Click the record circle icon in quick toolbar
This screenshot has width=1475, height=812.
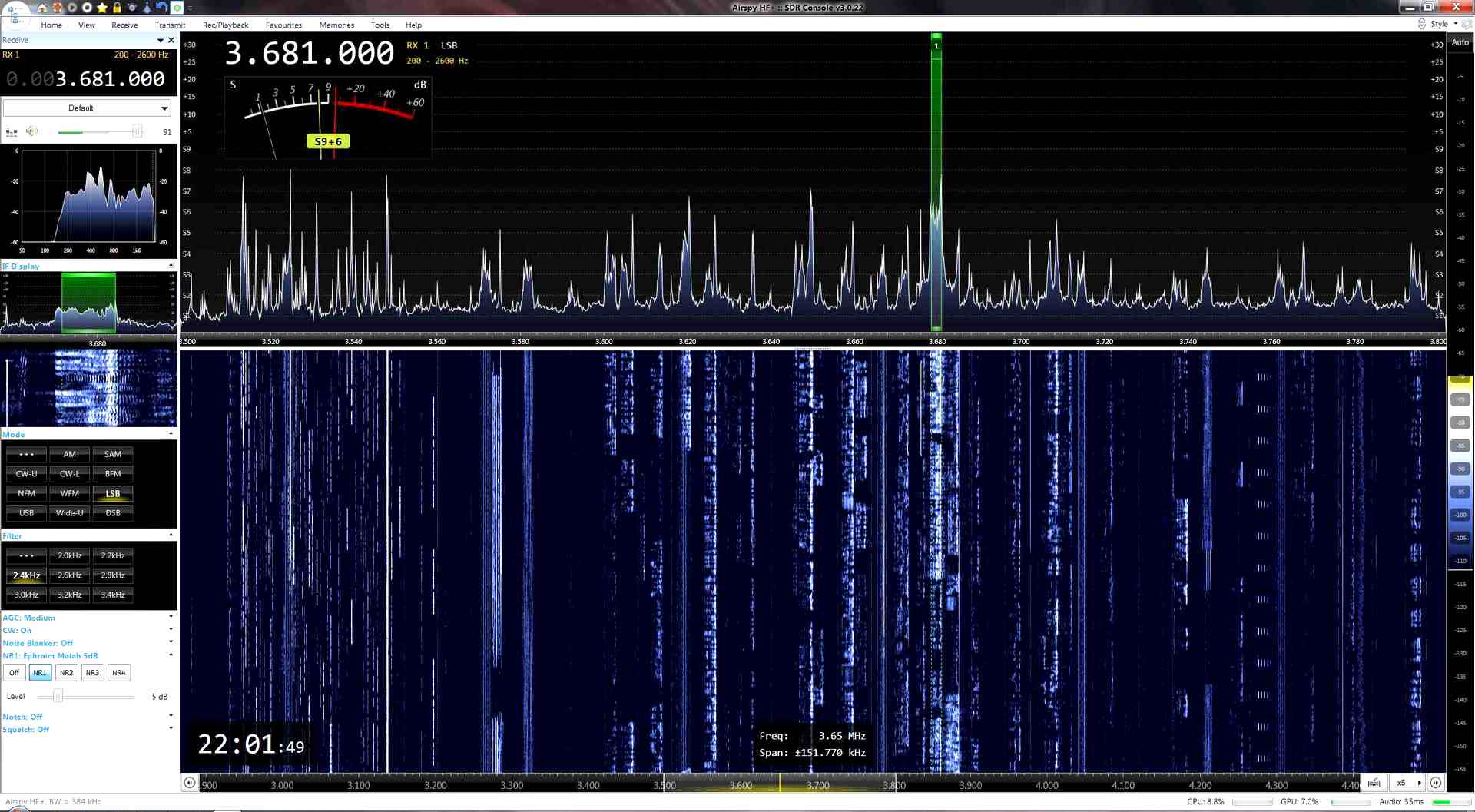coord(87,8)
